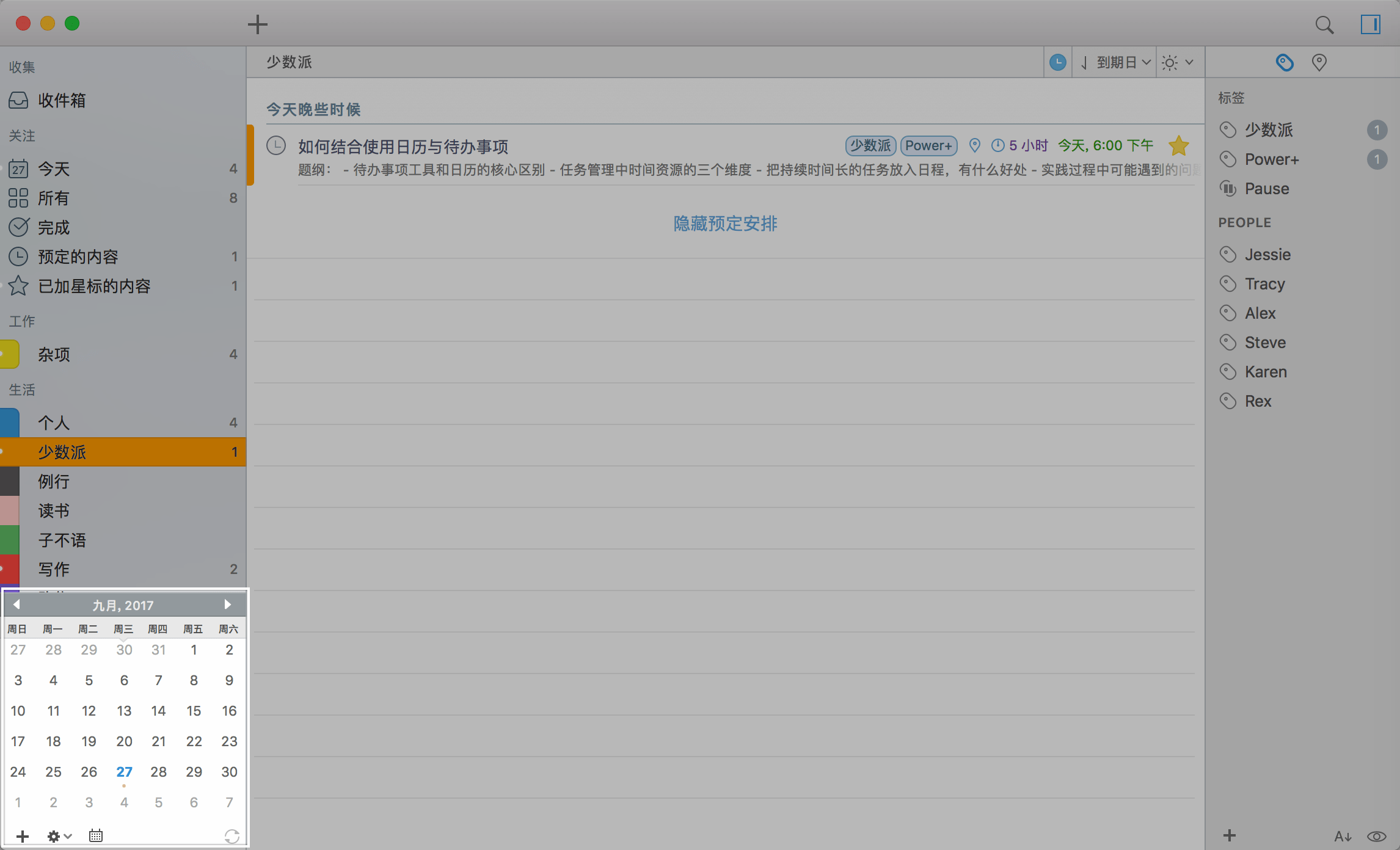Select the tags tab icon
Viewport: 1400px width, 850px height.
[1284, 62]
